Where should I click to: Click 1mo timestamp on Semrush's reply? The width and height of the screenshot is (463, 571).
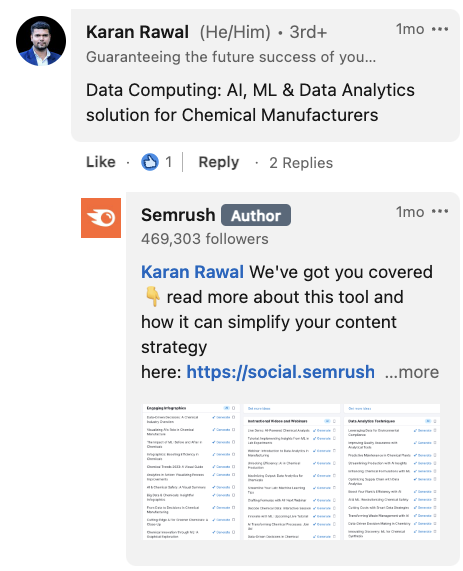tap(410, 212)
